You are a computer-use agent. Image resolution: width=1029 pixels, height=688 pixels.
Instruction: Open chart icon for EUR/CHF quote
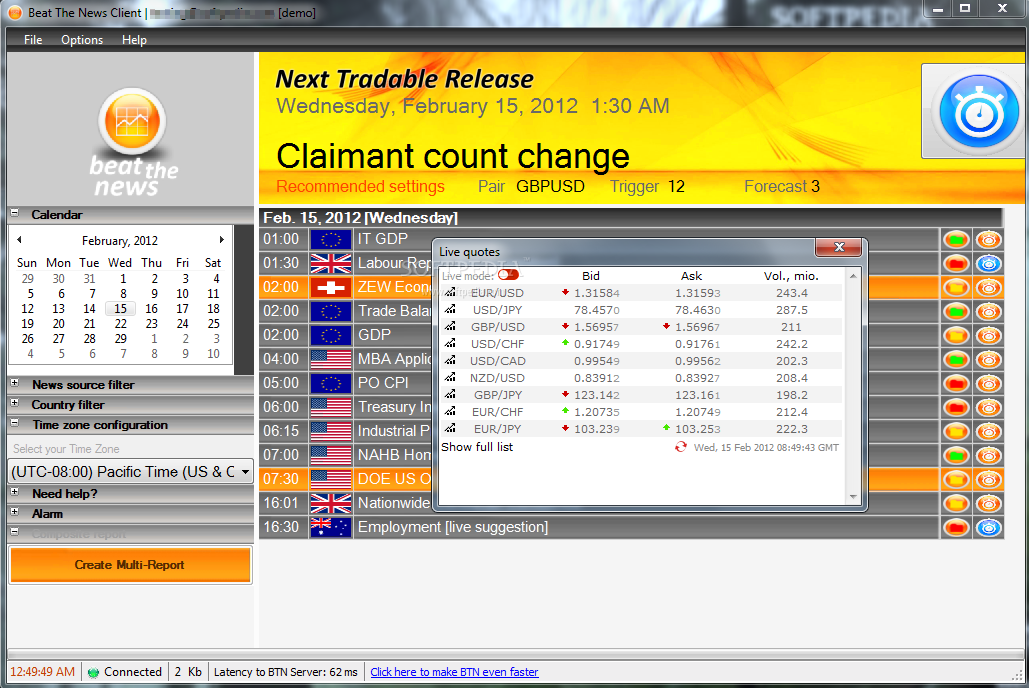pos(450,412)
